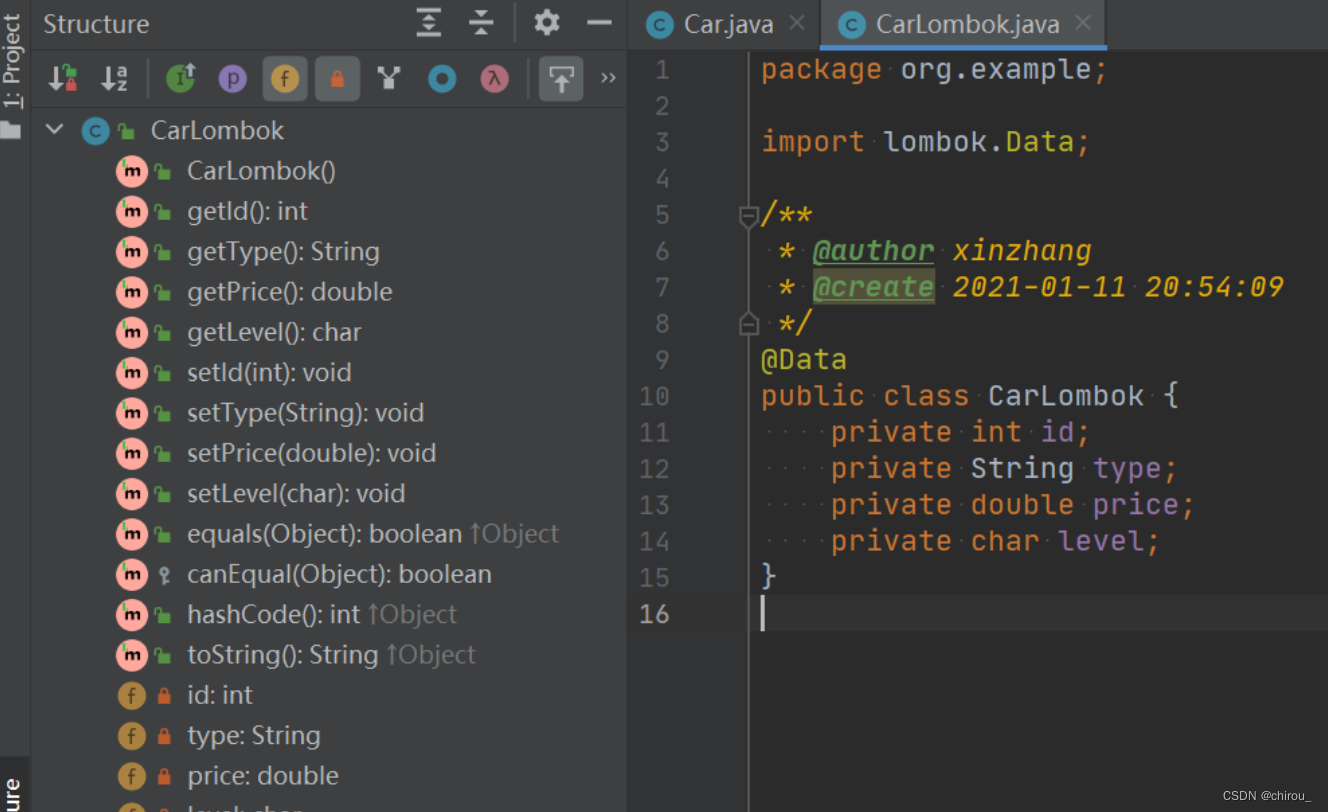Select setType(String): void method
Viewport: 1328px width, 812px height.
click(x=306, y=413)
